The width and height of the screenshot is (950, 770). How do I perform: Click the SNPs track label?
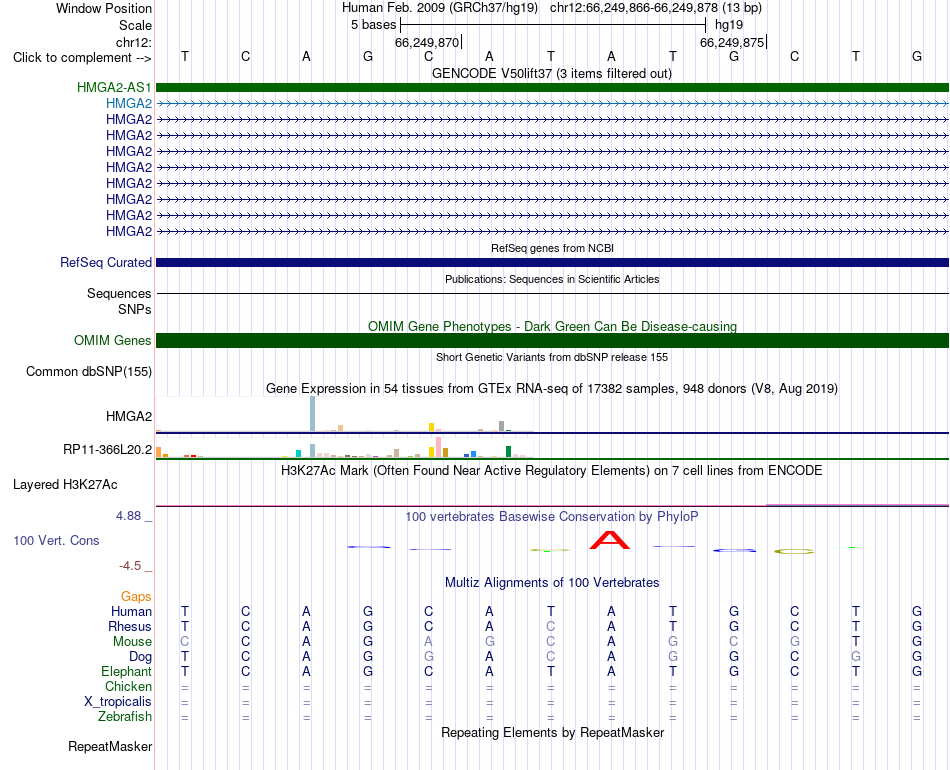135,309
